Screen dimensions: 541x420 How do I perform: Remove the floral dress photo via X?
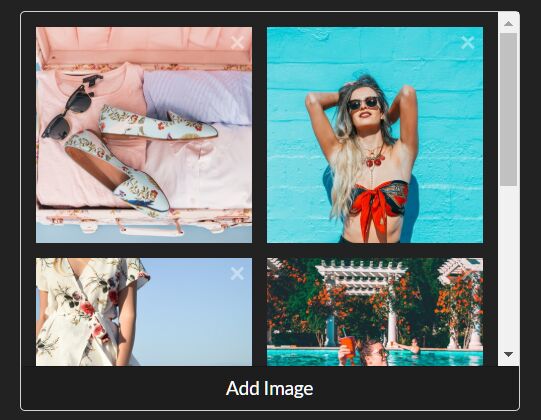237,273
